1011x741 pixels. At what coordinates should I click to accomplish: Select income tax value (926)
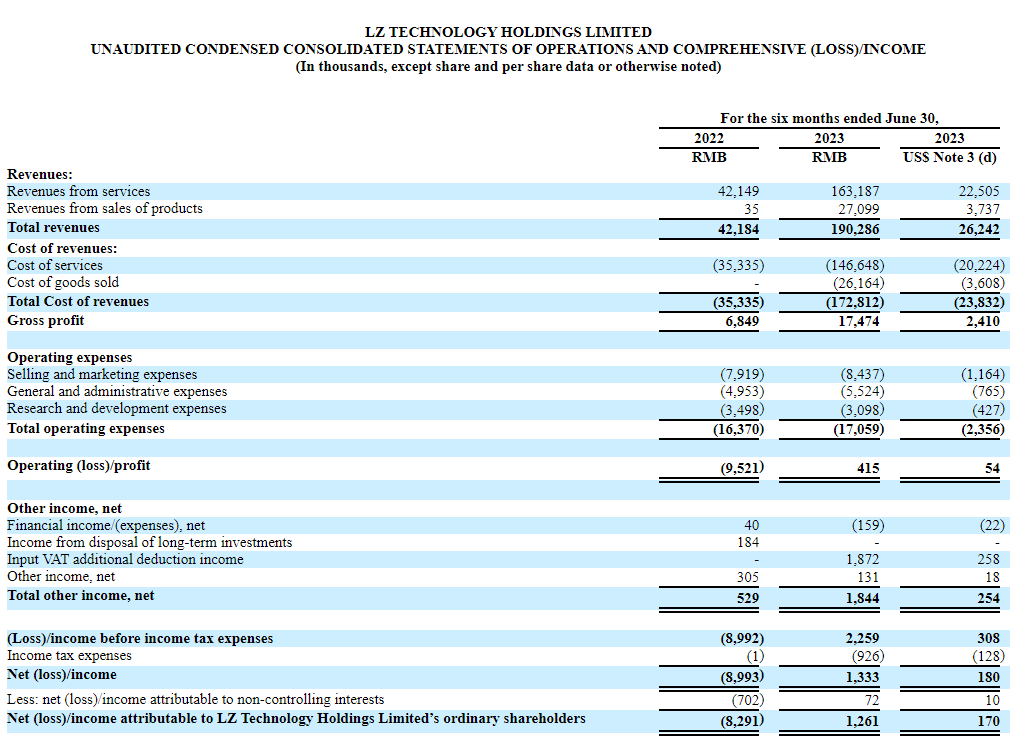[x=868, y=656]
